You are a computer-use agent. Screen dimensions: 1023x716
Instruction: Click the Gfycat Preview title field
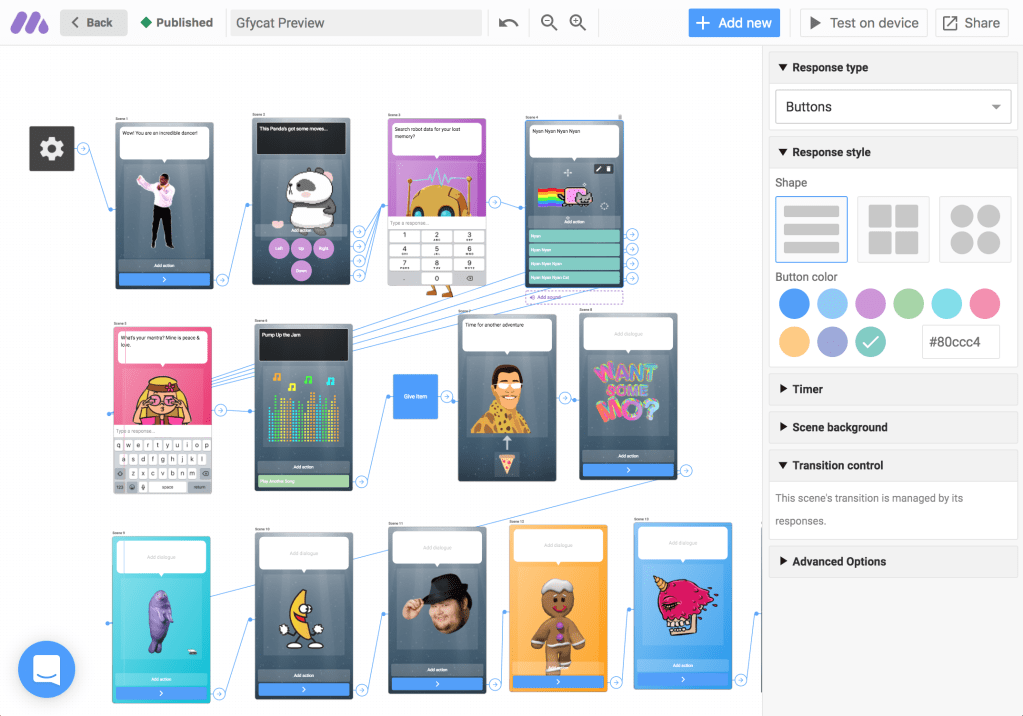point(355,23)
